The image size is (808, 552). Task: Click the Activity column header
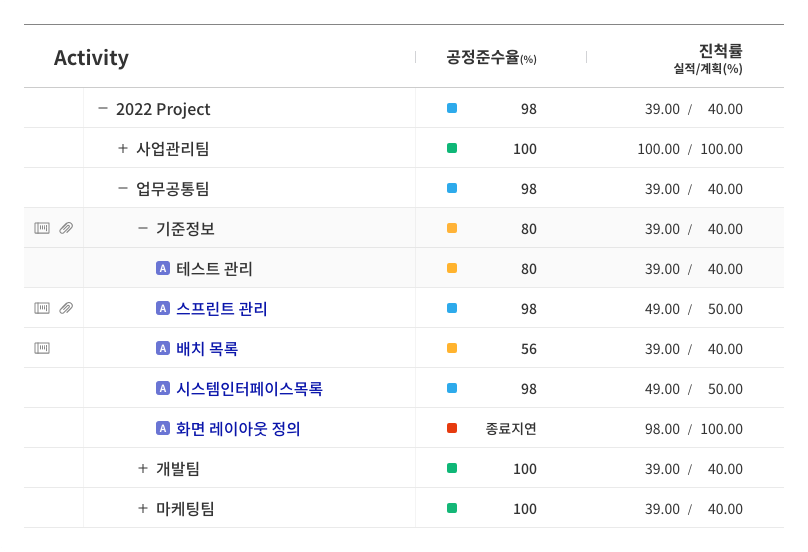[x=91, y=58]
